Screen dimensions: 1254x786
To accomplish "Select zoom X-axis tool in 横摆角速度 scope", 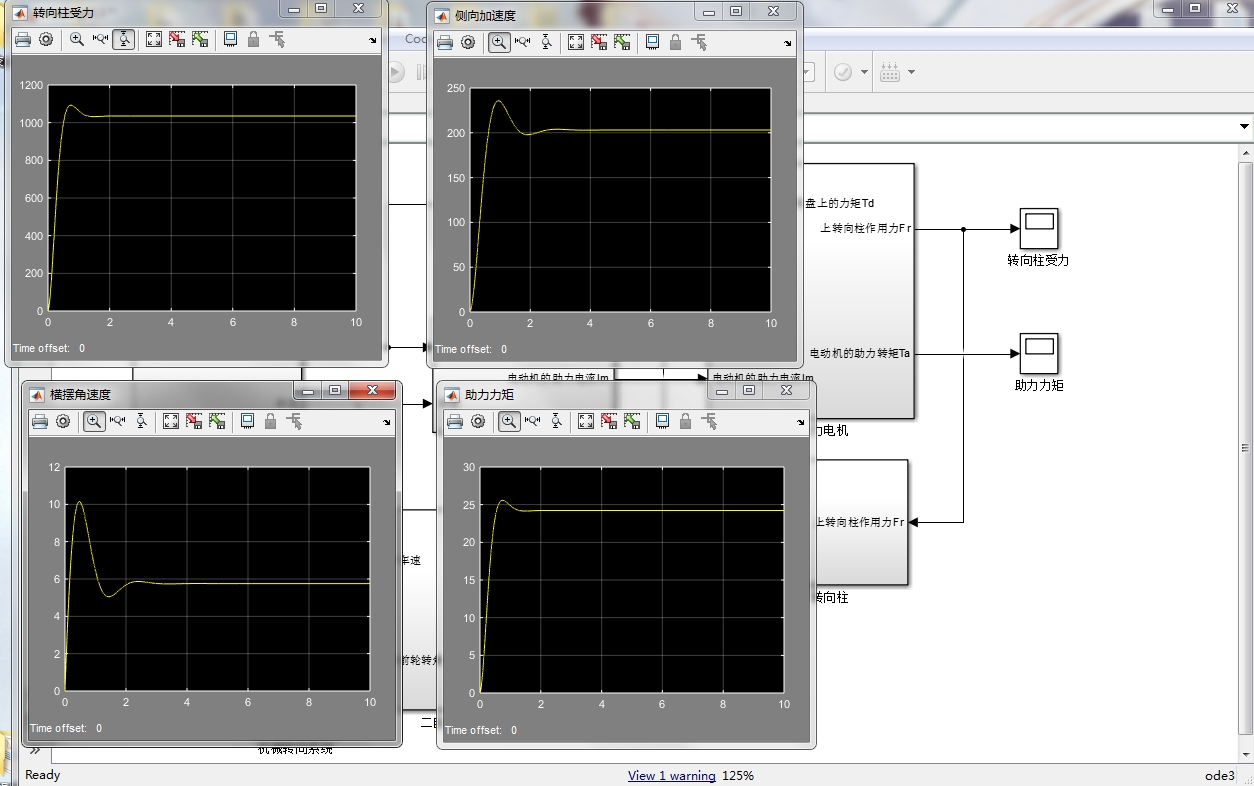I will (x=117, y=421).
